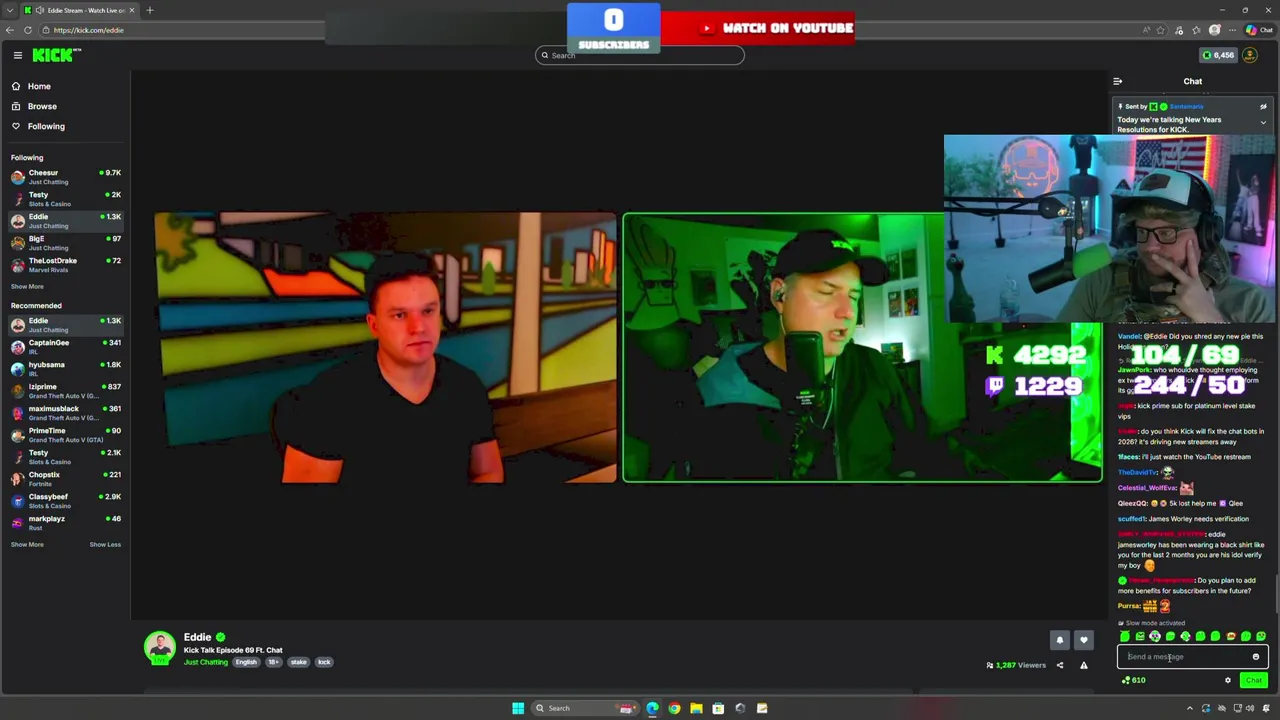
Task: Click the taskbar Search box
Action: click(586, 708)
